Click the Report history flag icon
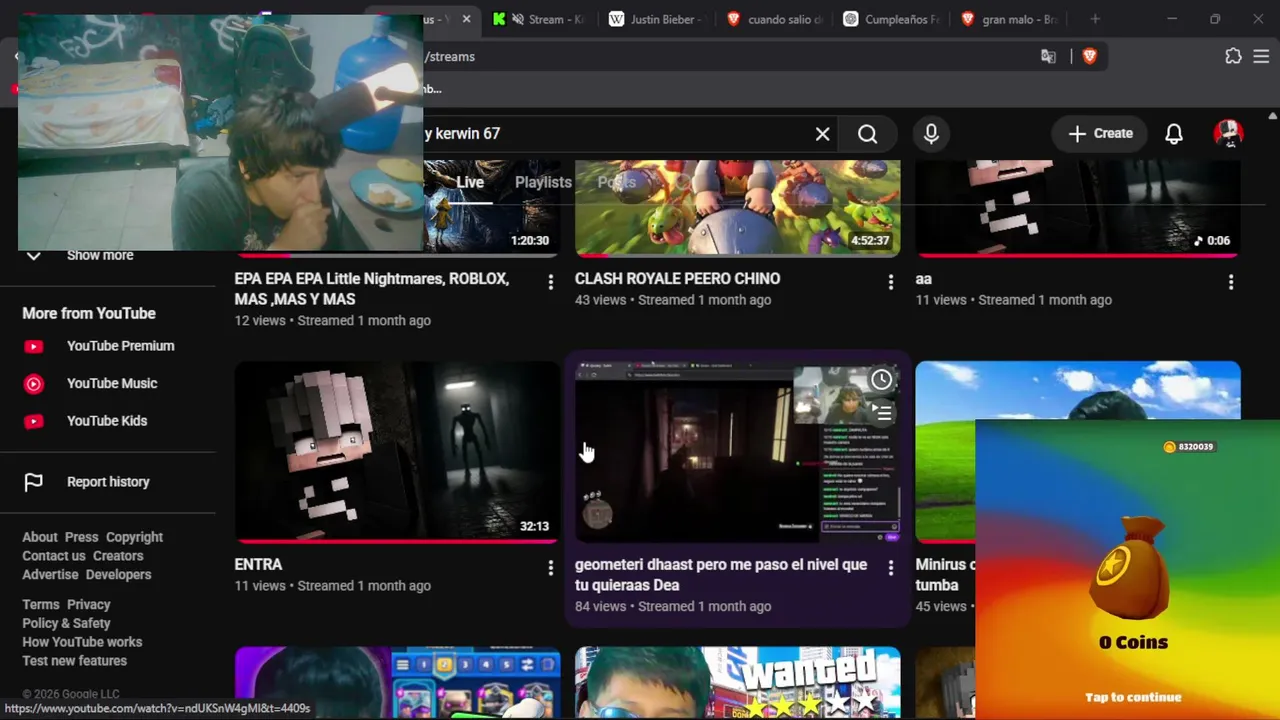 click(x=33, y=482)
